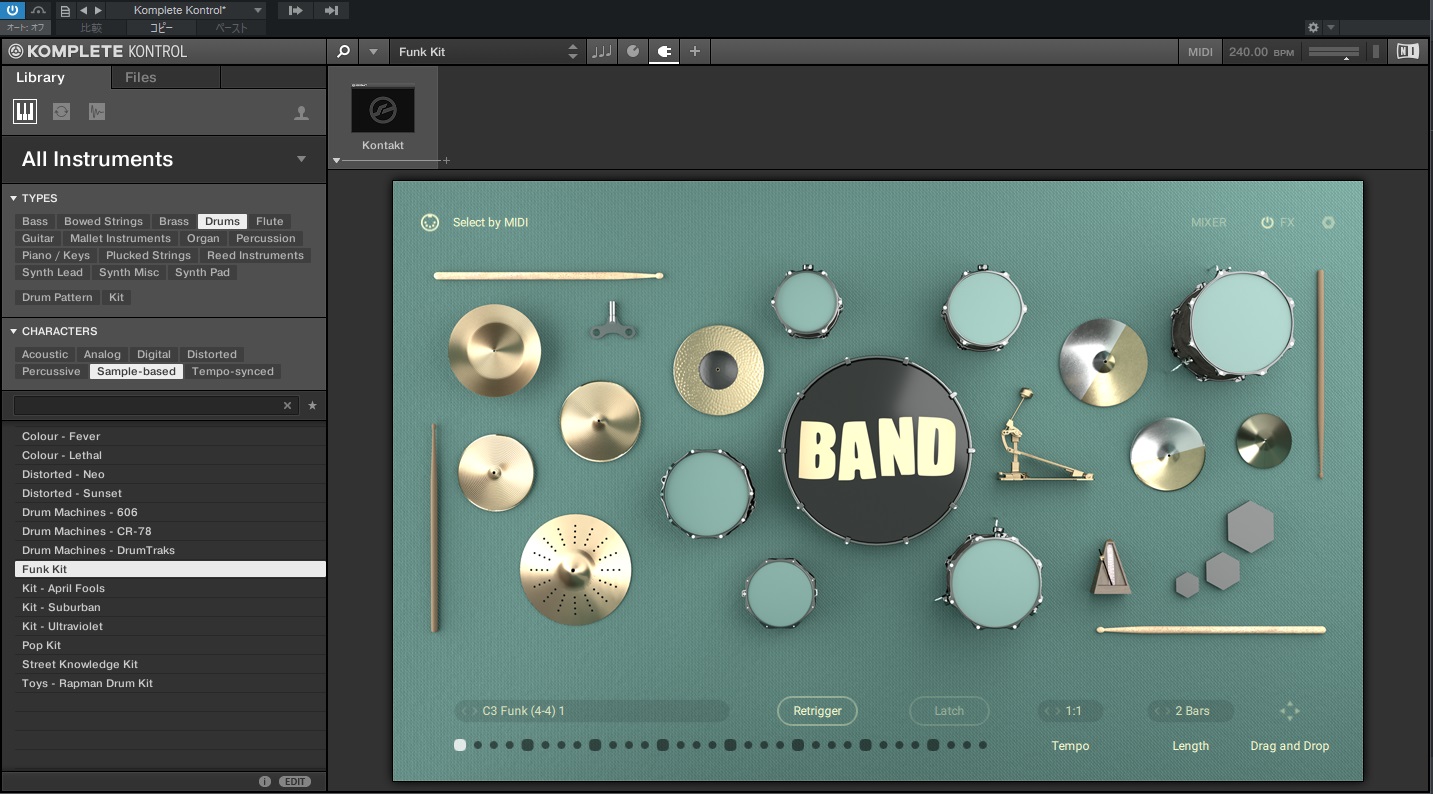The image size is (1433, 794).
Task: Click the Drag and Drop arrows icon
Action: coord(1289,711)
